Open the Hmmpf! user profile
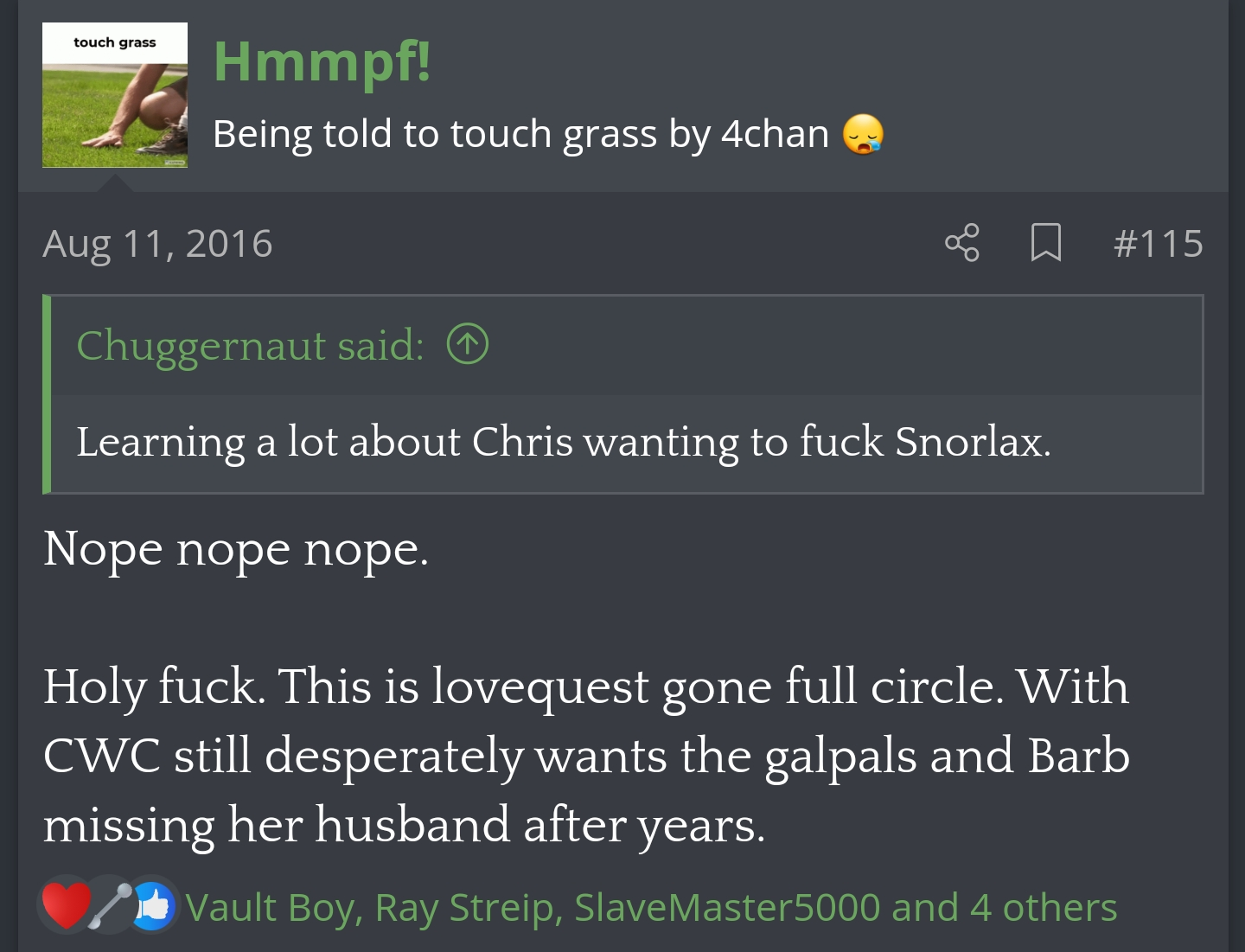Viewport: 1245px width, 952px height. click(x=322, y=61)
